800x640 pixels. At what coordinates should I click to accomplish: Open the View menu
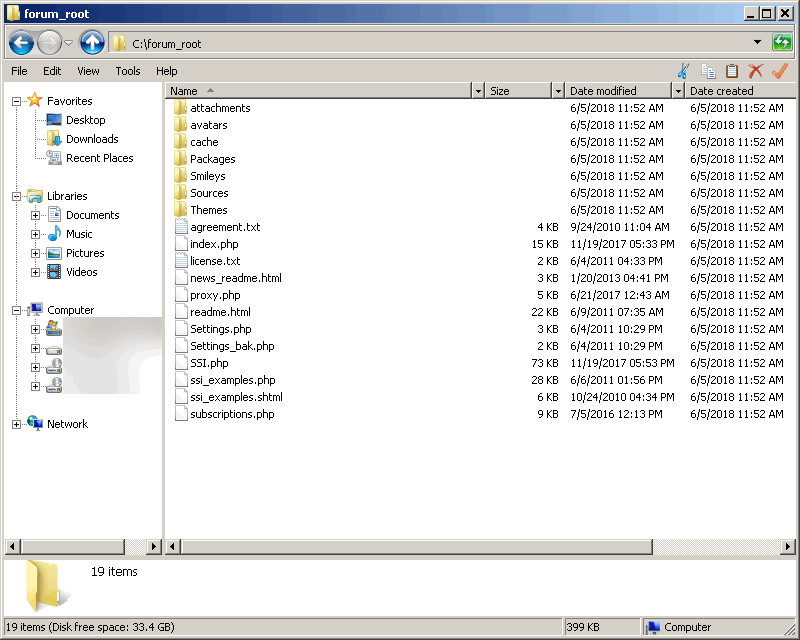tap(88, 71)
